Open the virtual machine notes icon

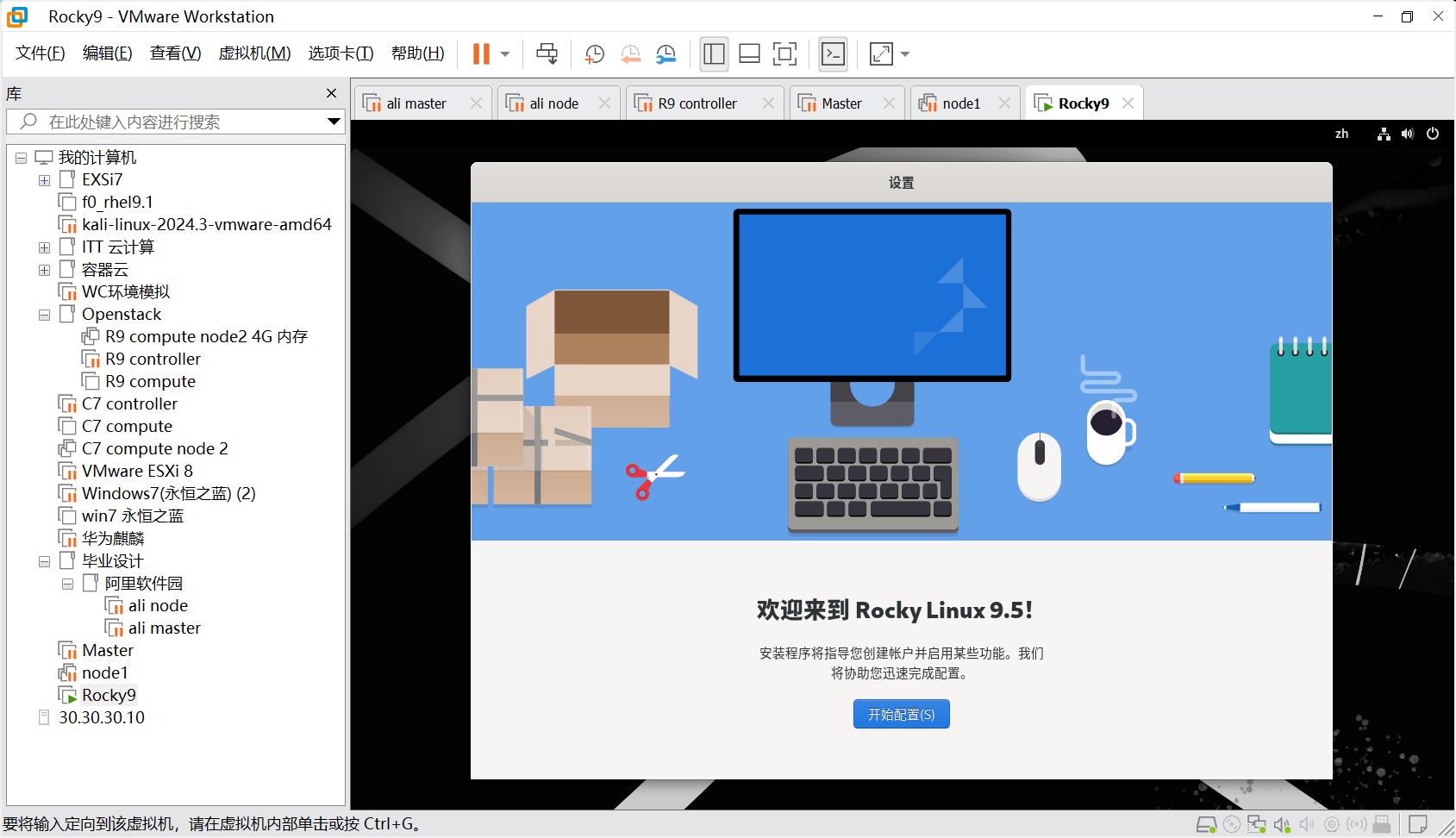[x=1418, y=824]
